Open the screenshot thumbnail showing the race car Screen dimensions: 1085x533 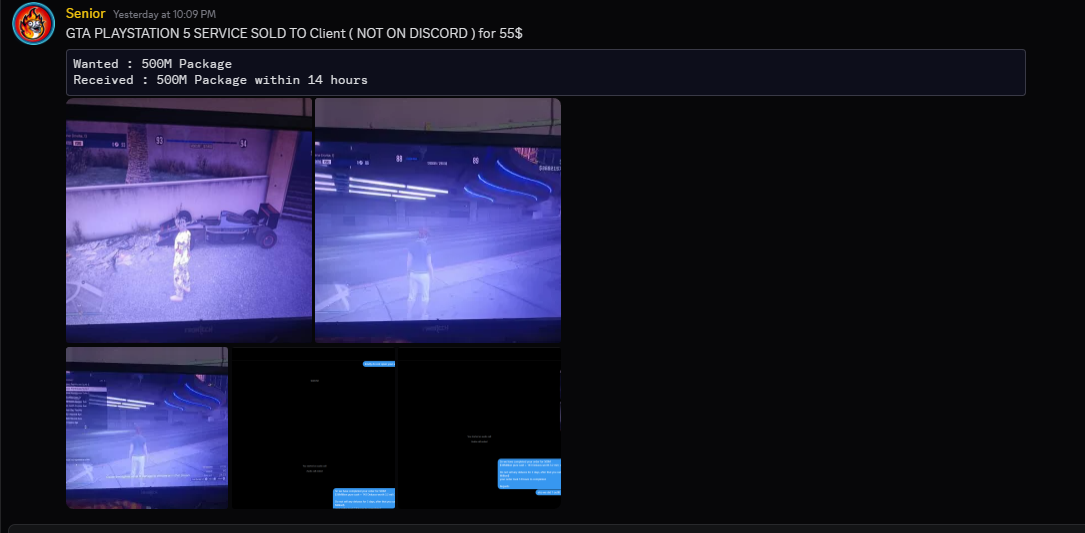click(x=189, y=220)
